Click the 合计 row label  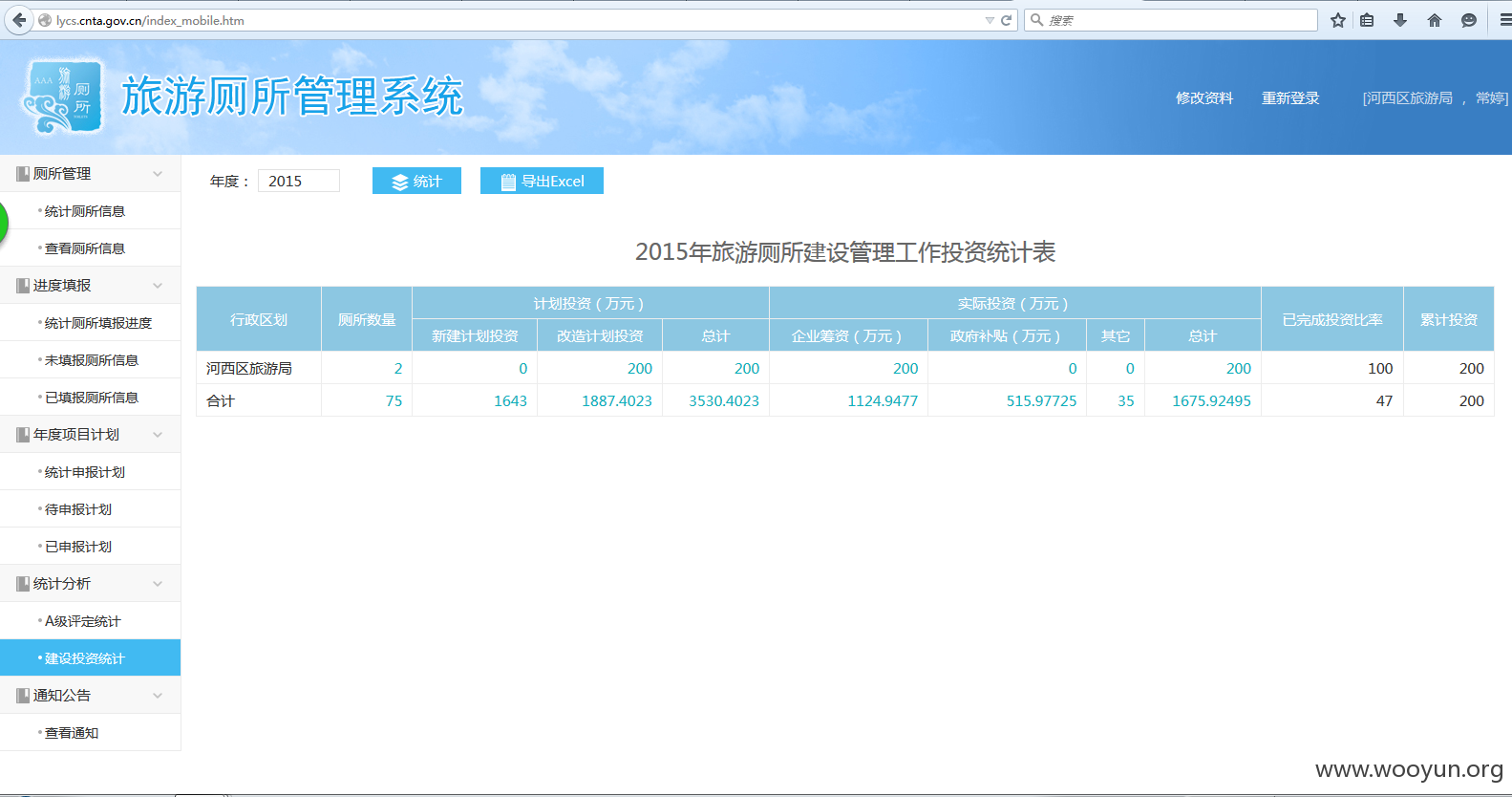pyautogui.click(x=221, y=401)
